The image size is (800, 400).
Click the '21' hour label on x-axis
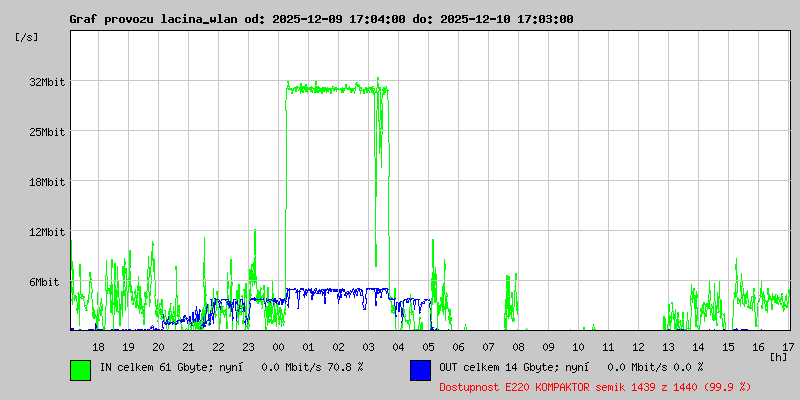188,347
